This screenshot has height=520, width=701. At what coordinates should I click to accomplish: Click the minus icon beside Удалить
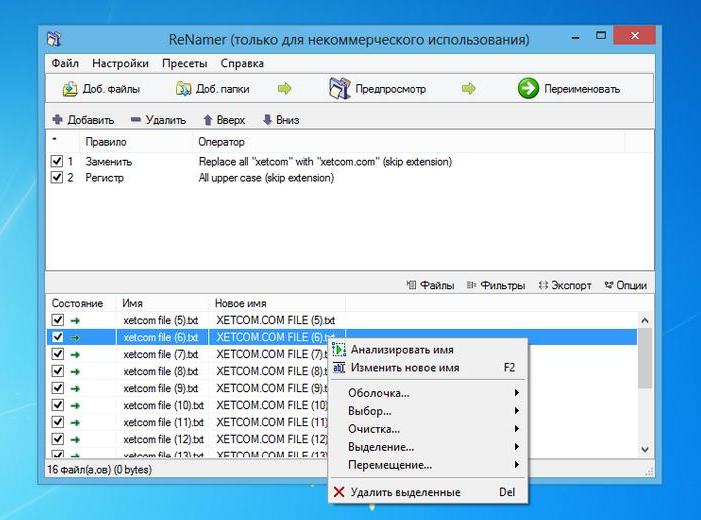135,119
